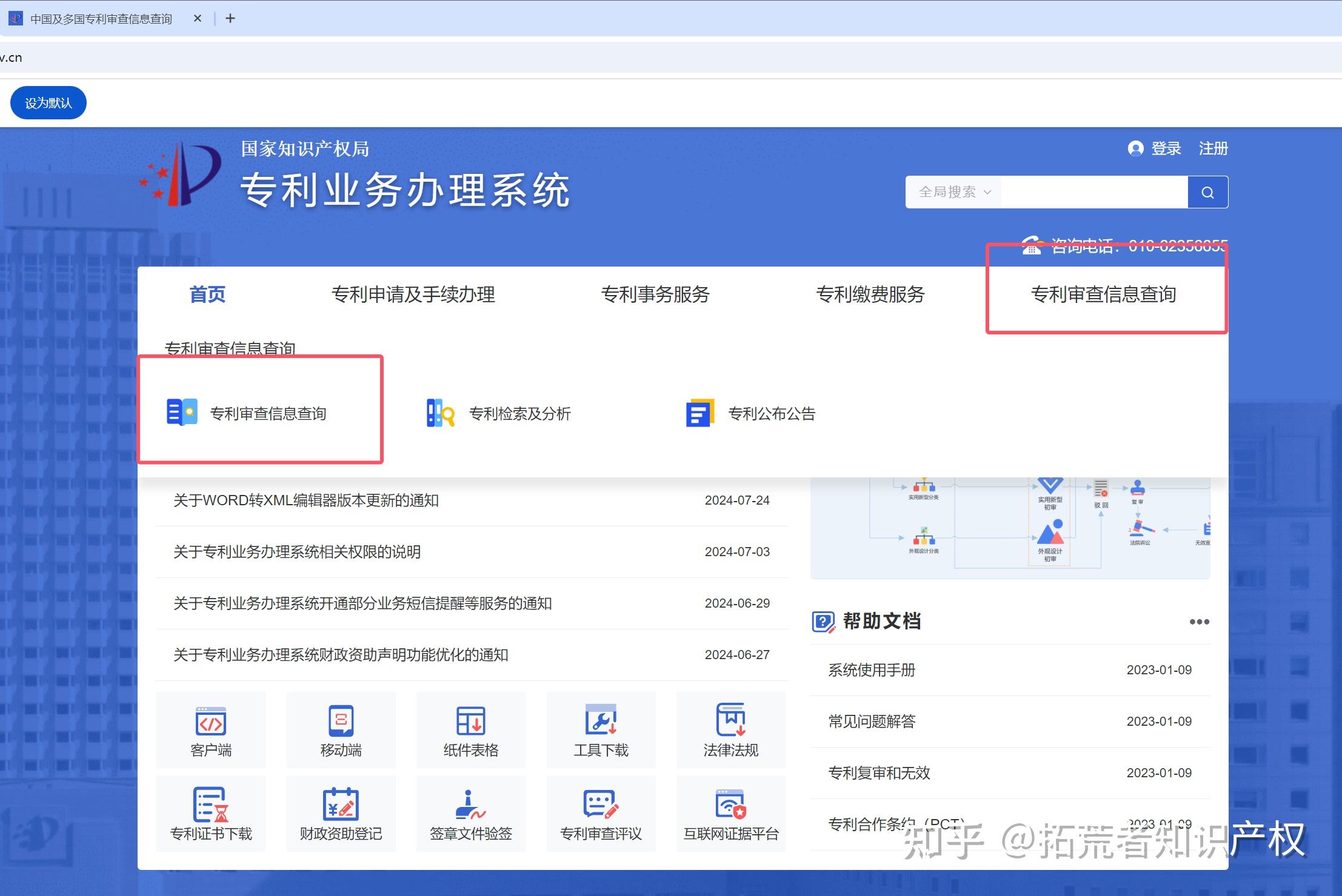Click the 帮助文档 more dots icon
1342x896 pixels.
tap(1199, 622)
